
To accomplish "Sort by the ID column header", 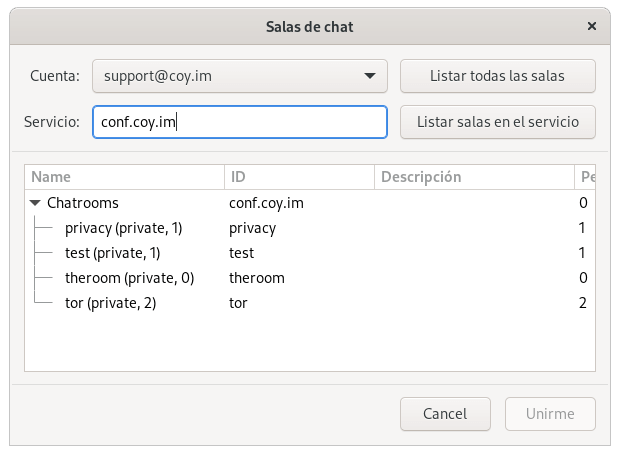I will pyautogui.click(x=298, y=177).
